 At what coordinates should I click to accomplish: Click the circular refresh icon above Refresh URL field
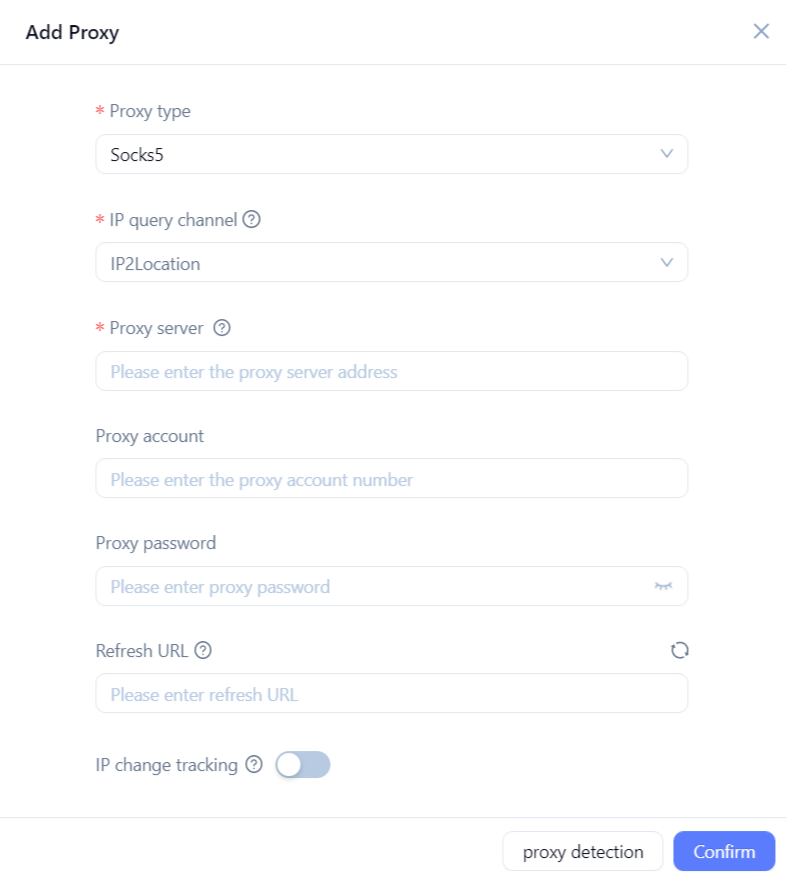pos(680,651)
